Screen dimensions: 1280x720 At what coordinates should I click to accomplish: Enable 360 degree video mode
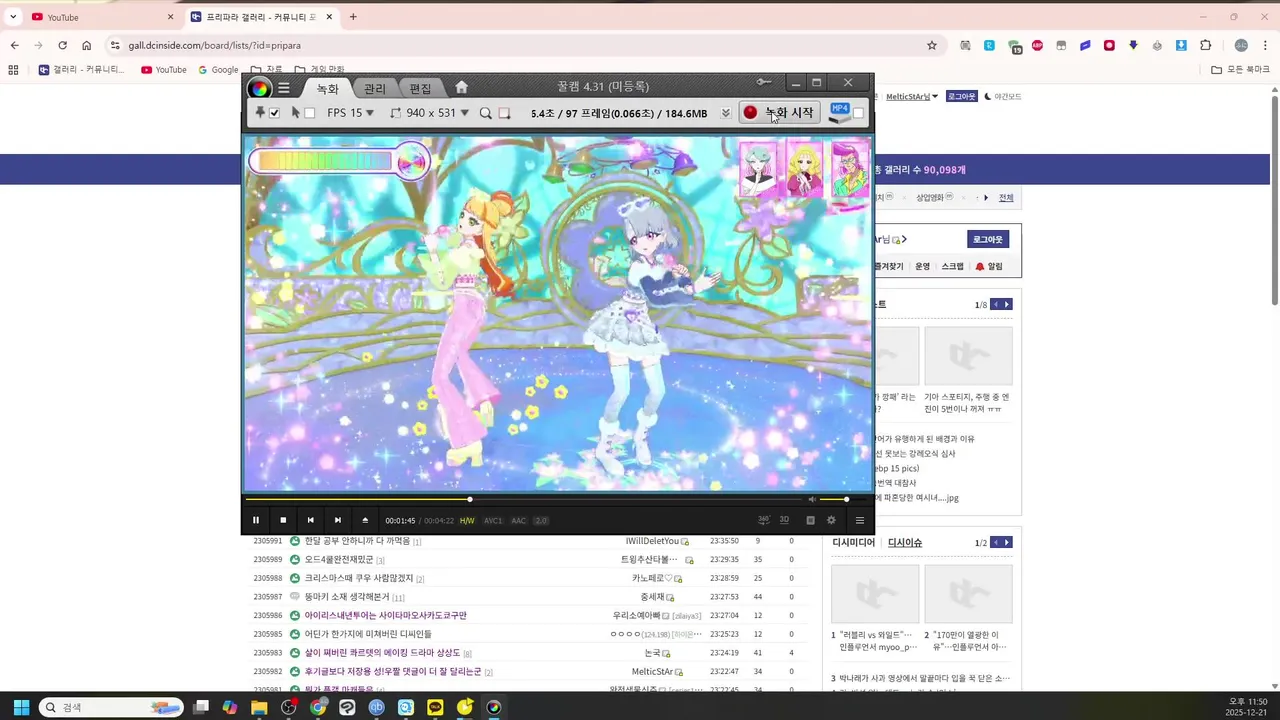764,520
